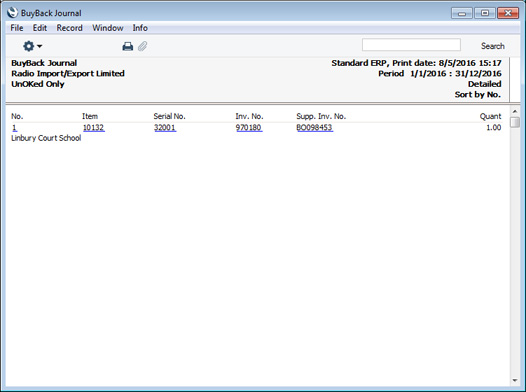Click the BuyBack Journal window app icon
This screenshot has width=526, height=392.
click(x=12, y=13)
